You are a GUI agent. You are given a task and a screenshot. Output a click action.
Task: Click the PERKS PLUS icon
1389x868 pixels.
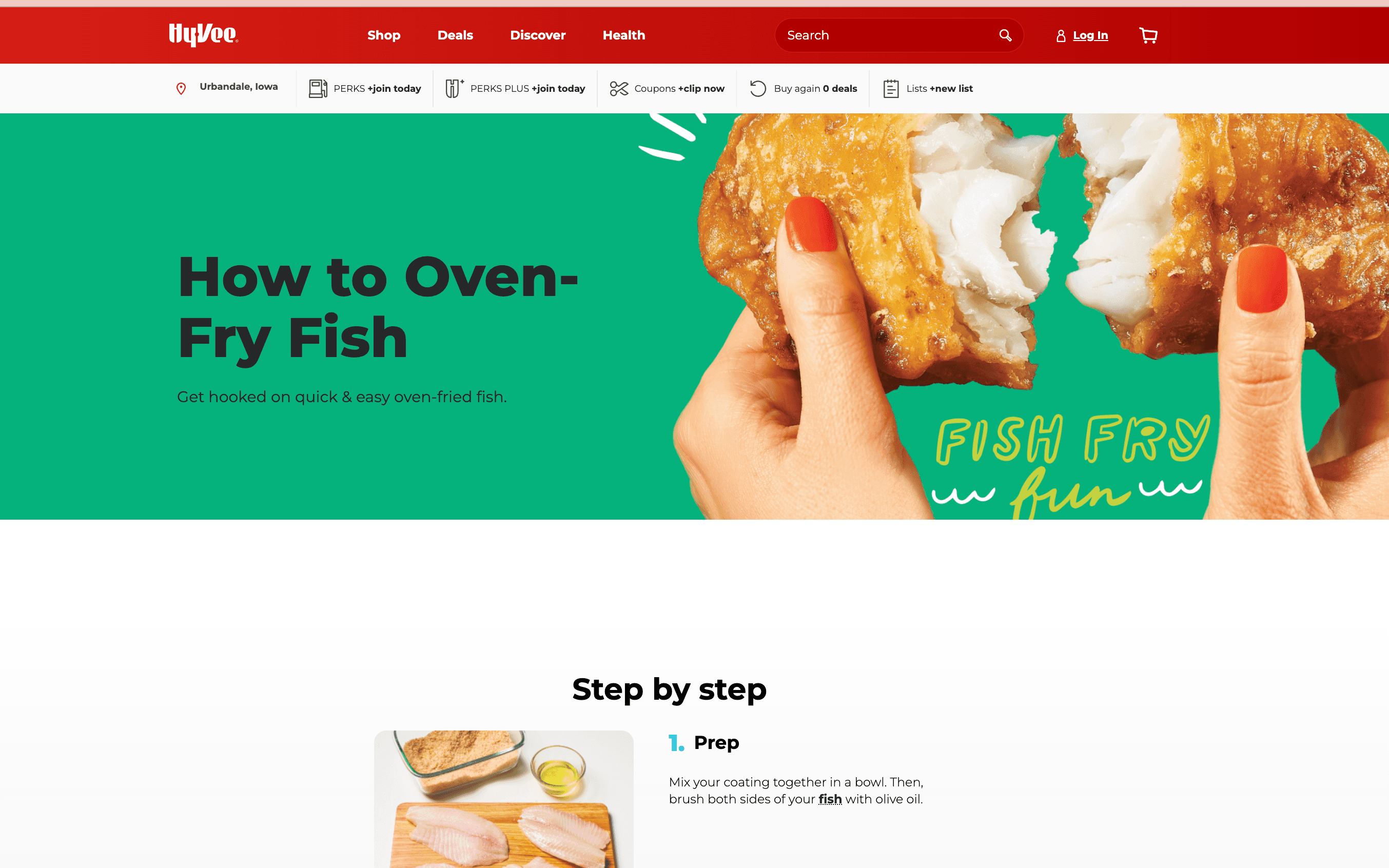coord(454,88)
